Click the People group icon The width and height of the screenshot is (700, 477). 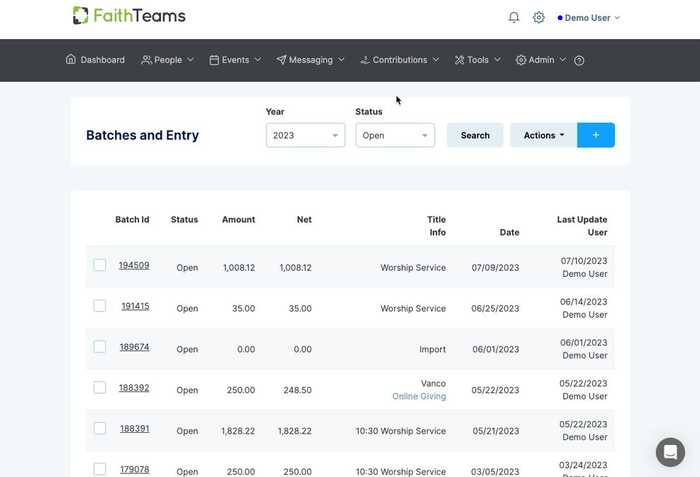tap(146, 60)
